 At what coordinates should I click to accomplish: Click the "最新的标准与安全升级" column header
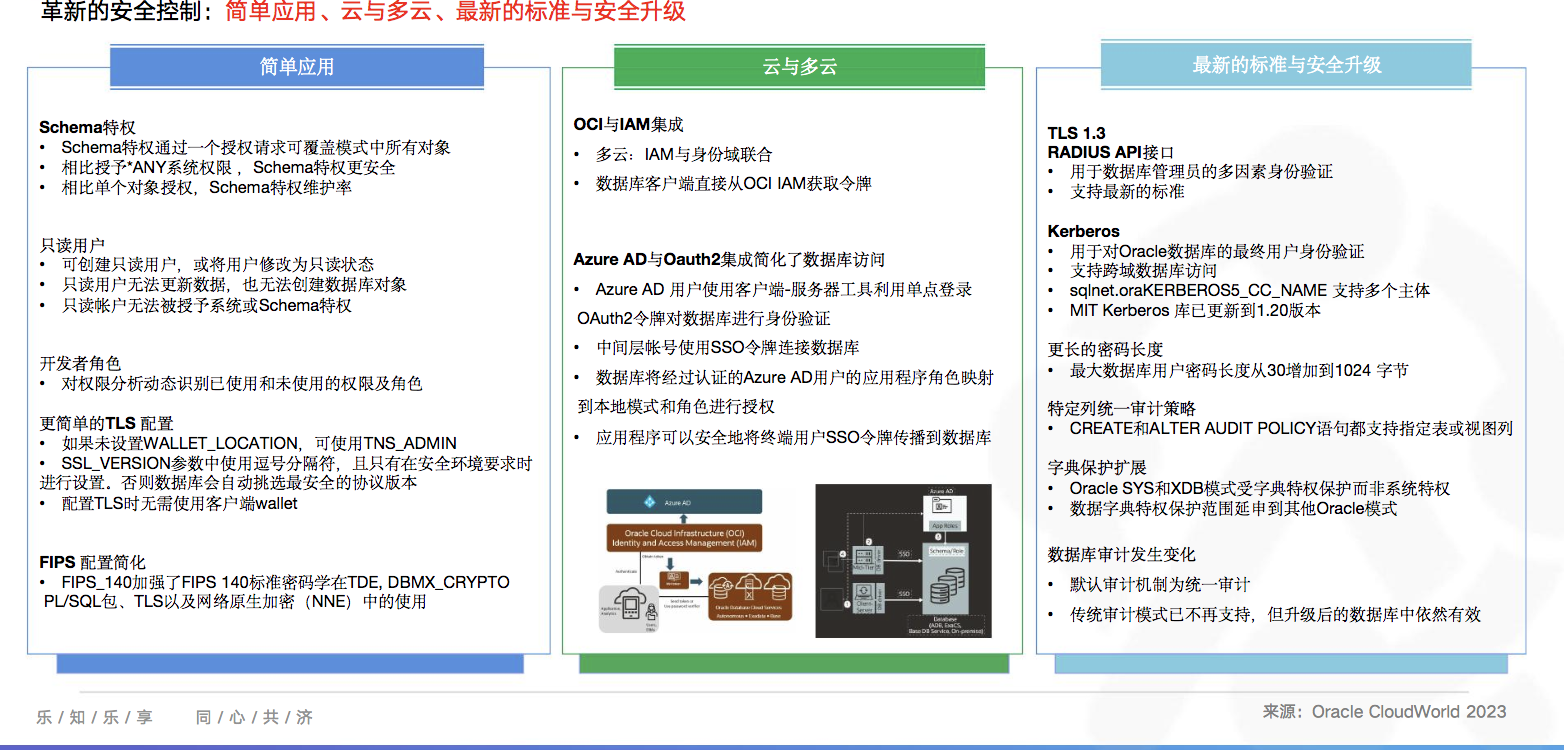pos(1286,65)
